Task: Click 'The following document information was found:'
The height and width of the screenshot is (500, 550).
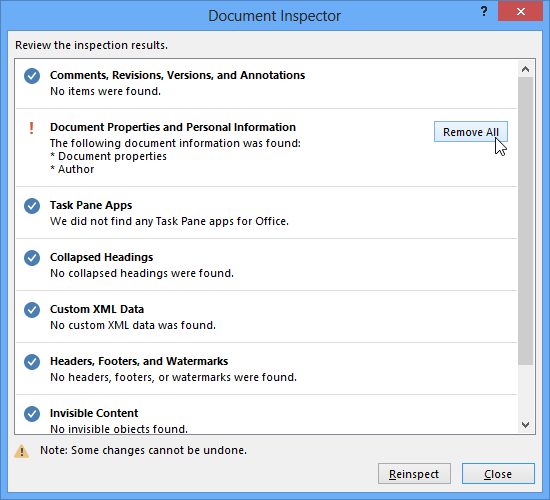Action: coord(175,143)
